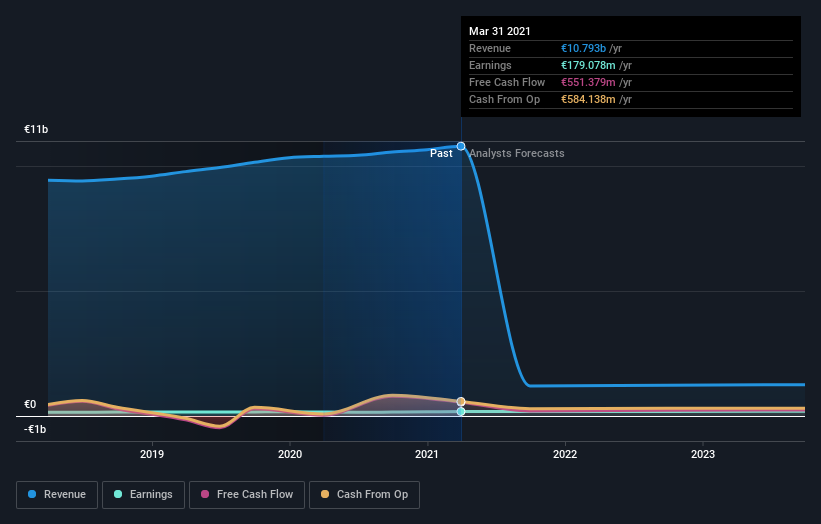Click the Revenue row label in tooltip
The width and height of the screenshot is (821, 524).
pos(490,48)
